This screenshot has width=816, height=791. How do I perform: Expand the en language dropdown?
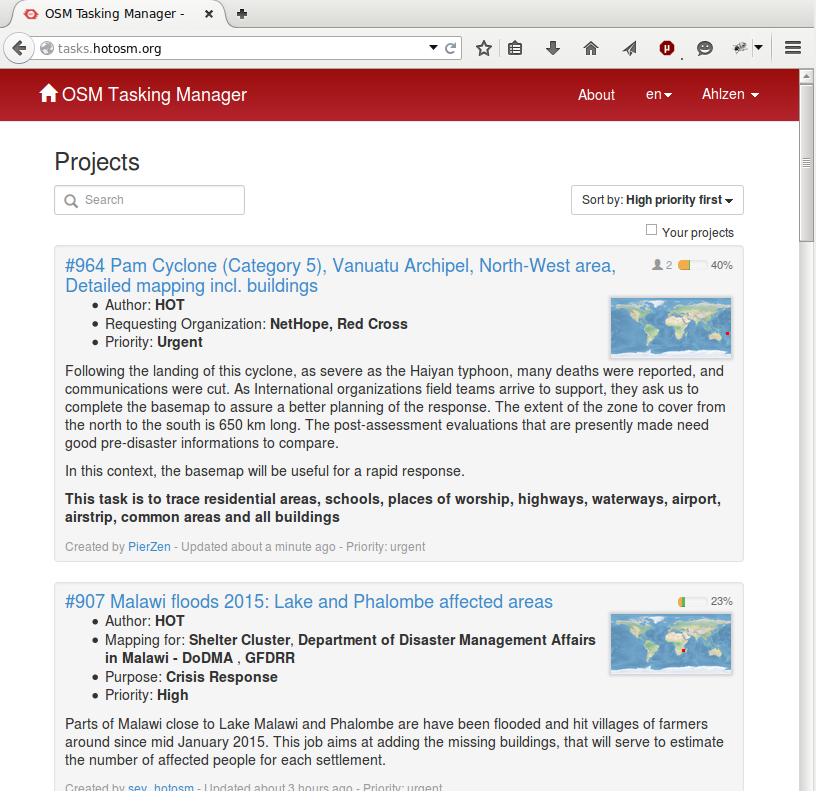click(x=658, y=95)
